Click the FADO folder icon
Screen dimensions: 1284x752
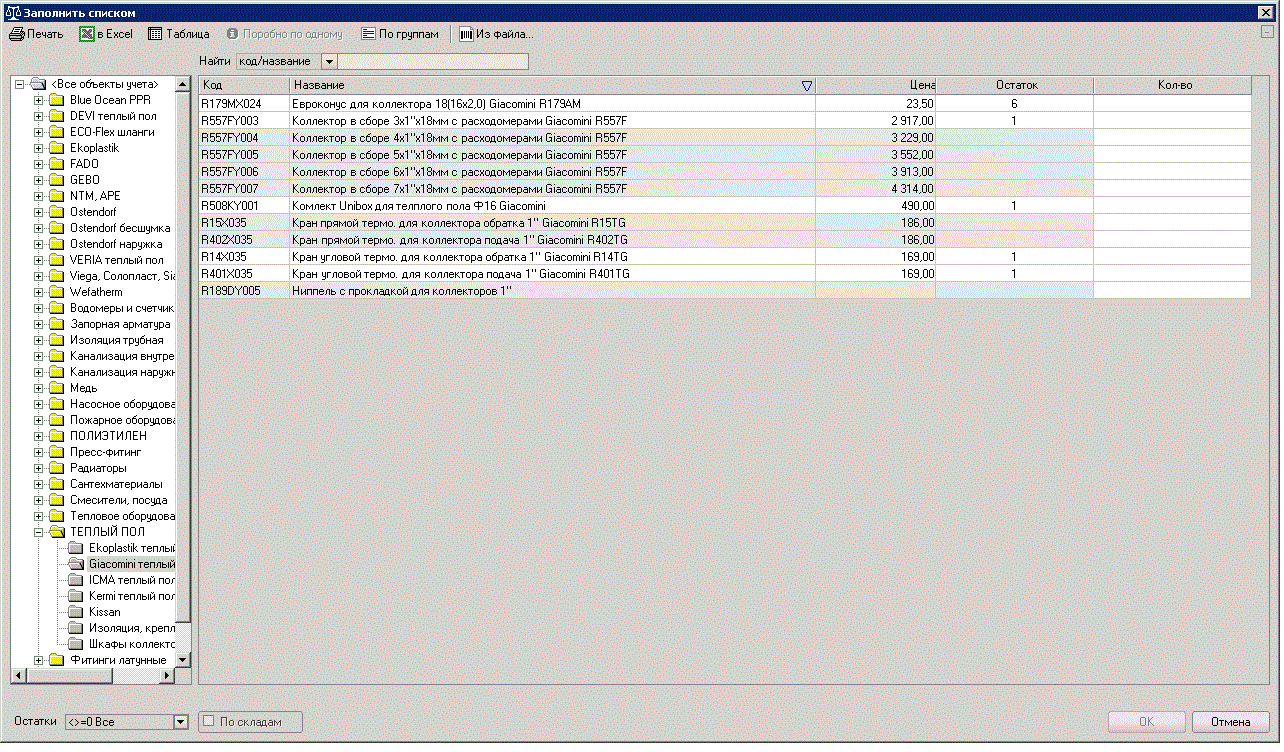[57, 164]
